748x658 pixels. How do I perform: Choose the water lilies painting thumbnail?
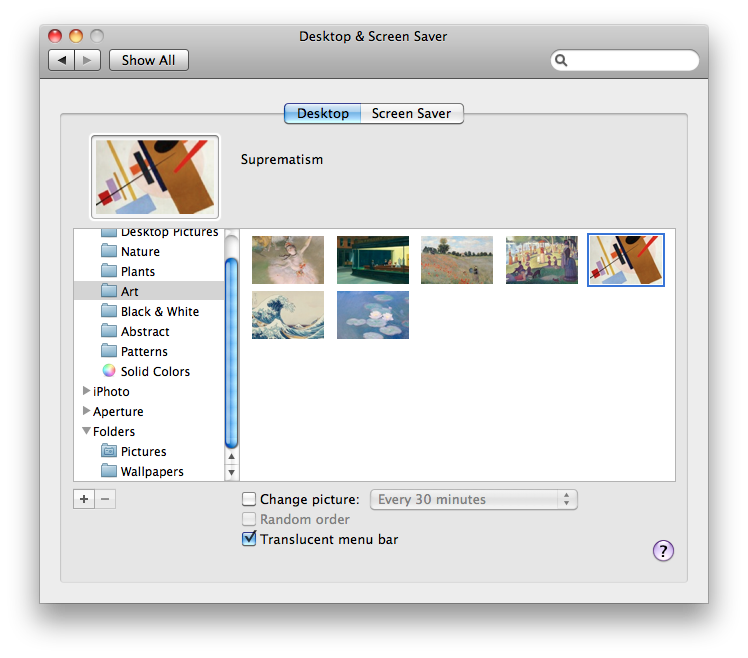pyautogui.click(x=373, y=315)
